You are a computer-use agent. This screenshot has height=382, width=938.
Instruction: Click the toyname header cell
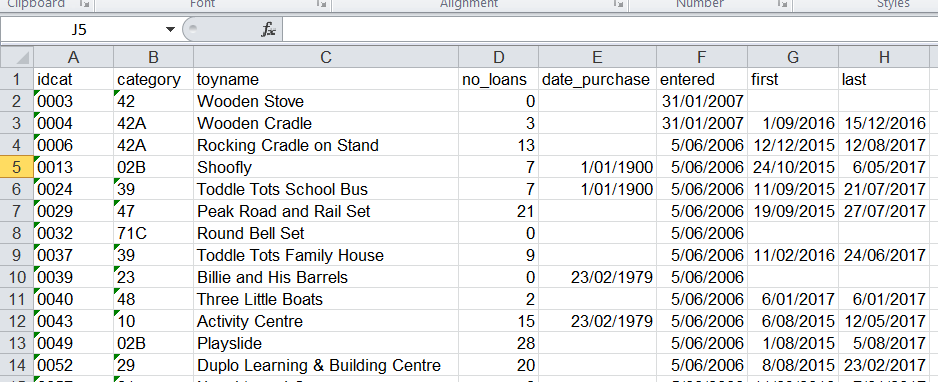pyautogui.click(x=326, y=80)
